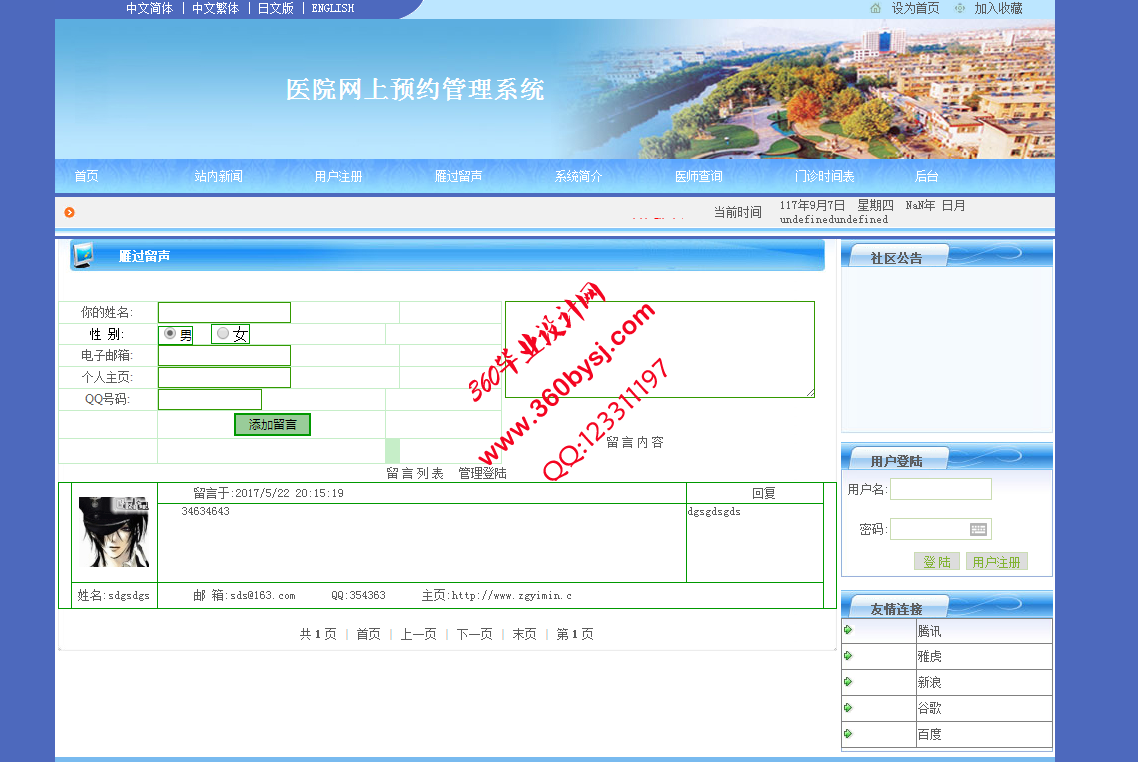Click the bookmark icon beside 加入收藏

(x=960, y=8)
